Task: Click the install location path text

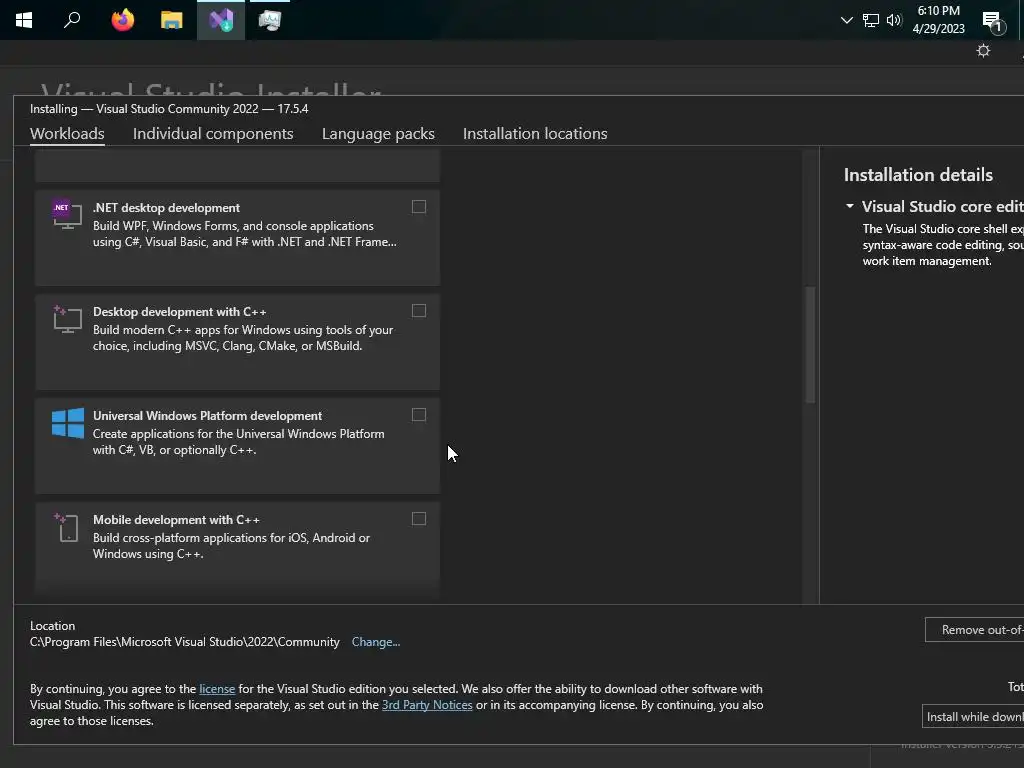Action: pos(185,642)
